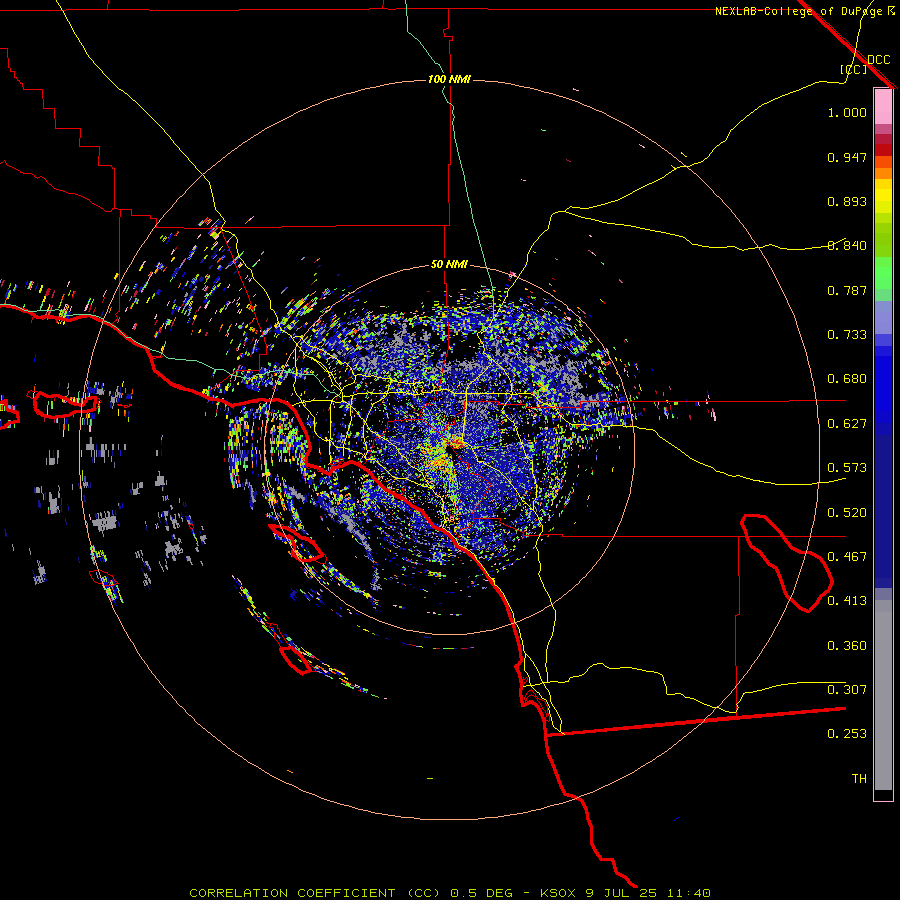The width and height of the screenshot is (900, 900).
Task: Click the DCC label above the color scale
Action: 879,60
